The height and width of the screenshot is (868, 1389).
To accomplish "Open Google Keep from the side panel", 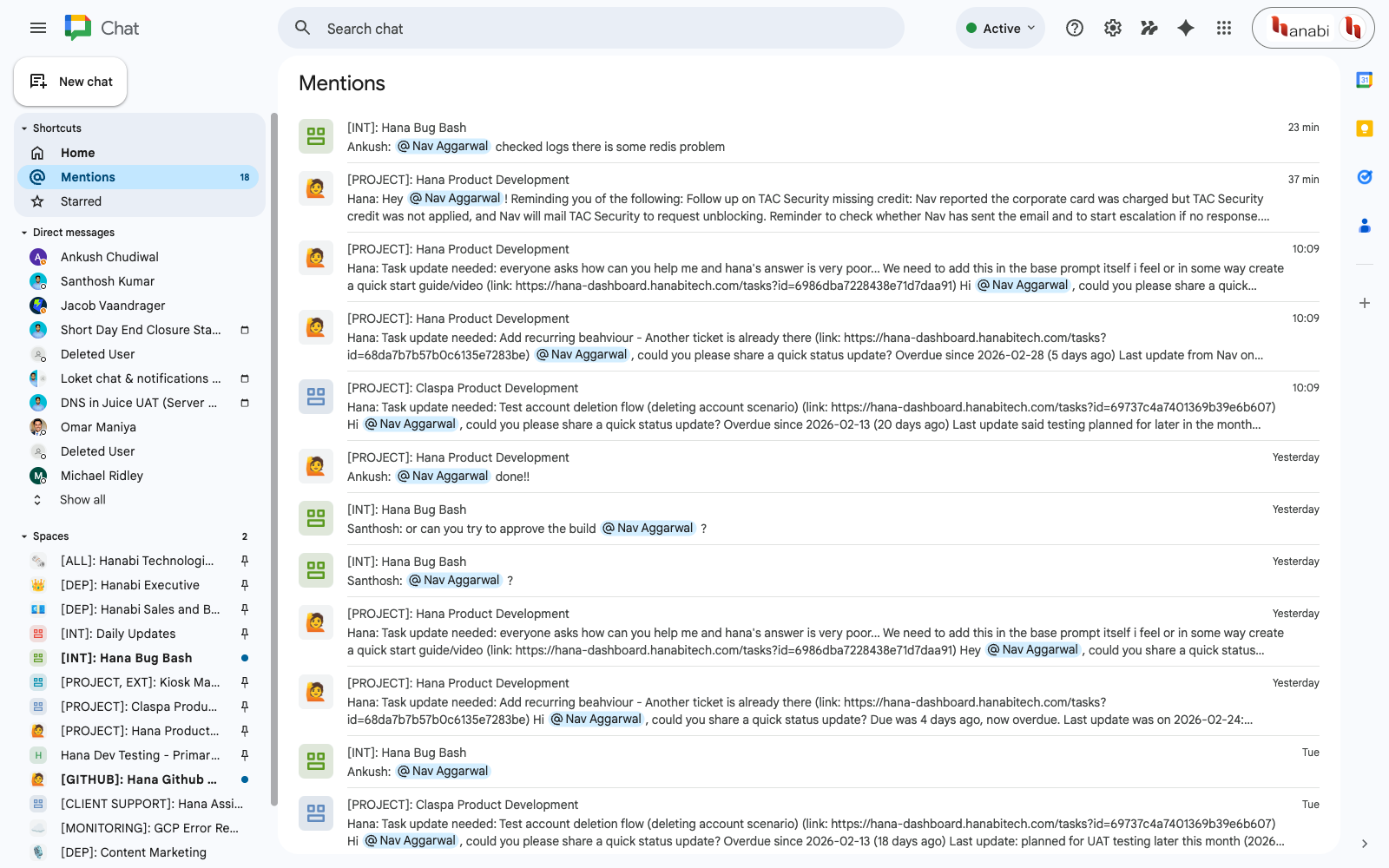I will [1364, 128].
